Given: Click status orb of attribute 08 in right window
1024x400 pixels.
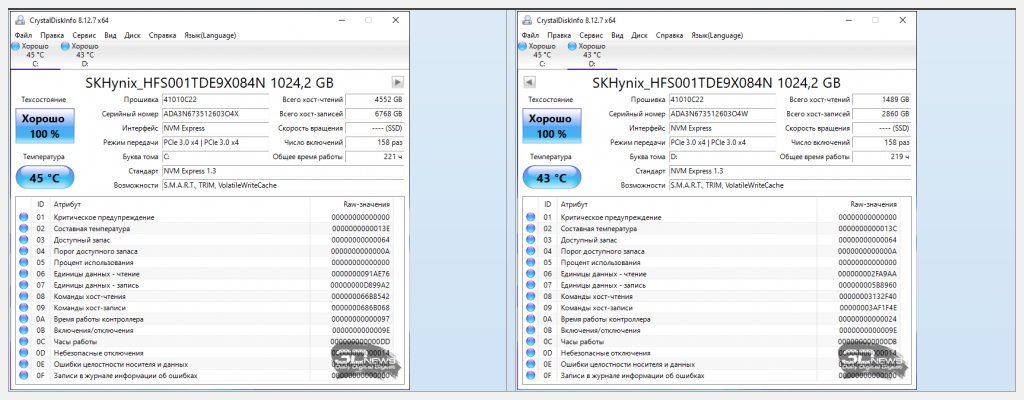Looking at the screenshot, I should coord(531,297).
